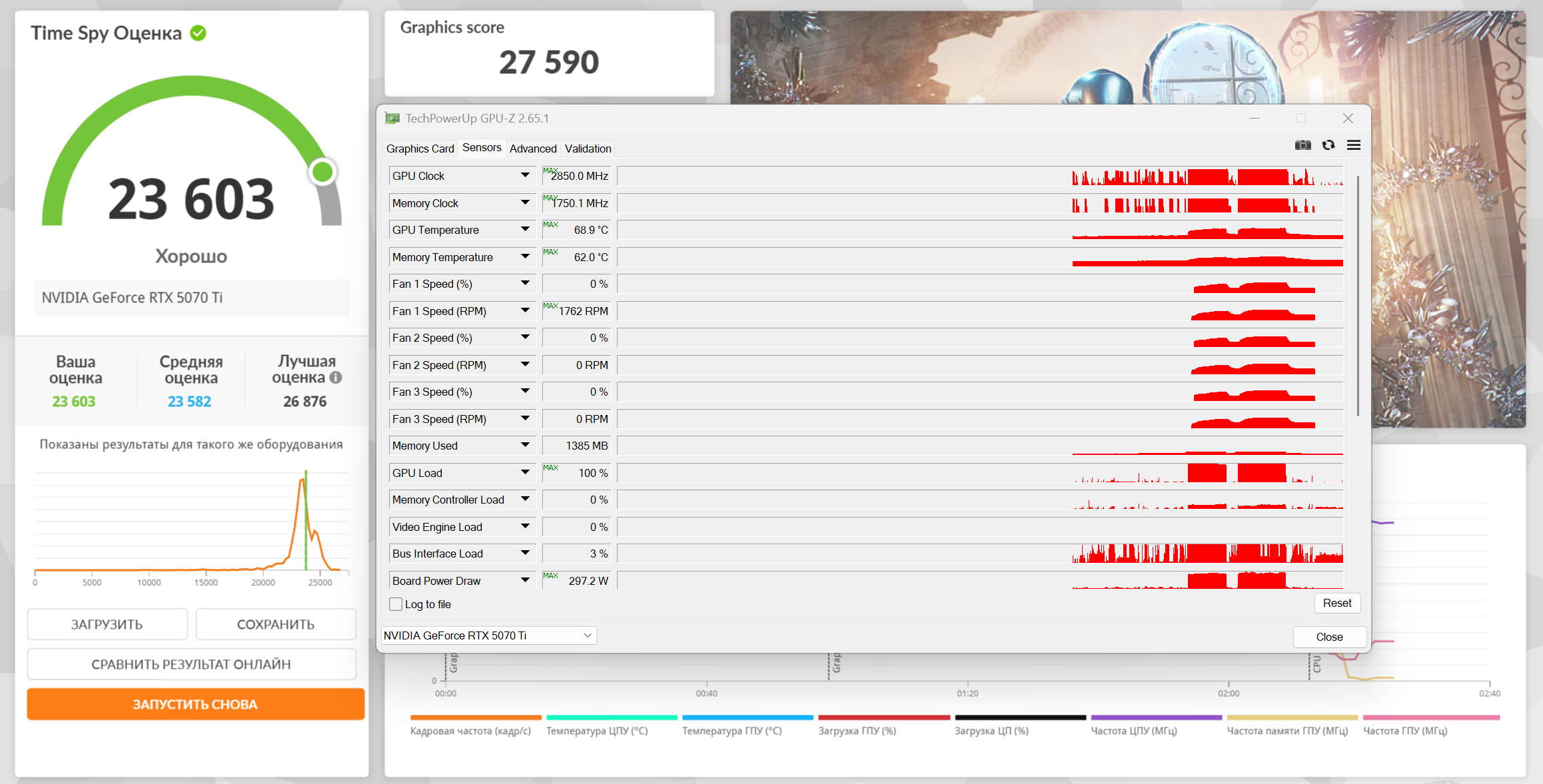Open the Advanced tab

click(x=532, y=149)
